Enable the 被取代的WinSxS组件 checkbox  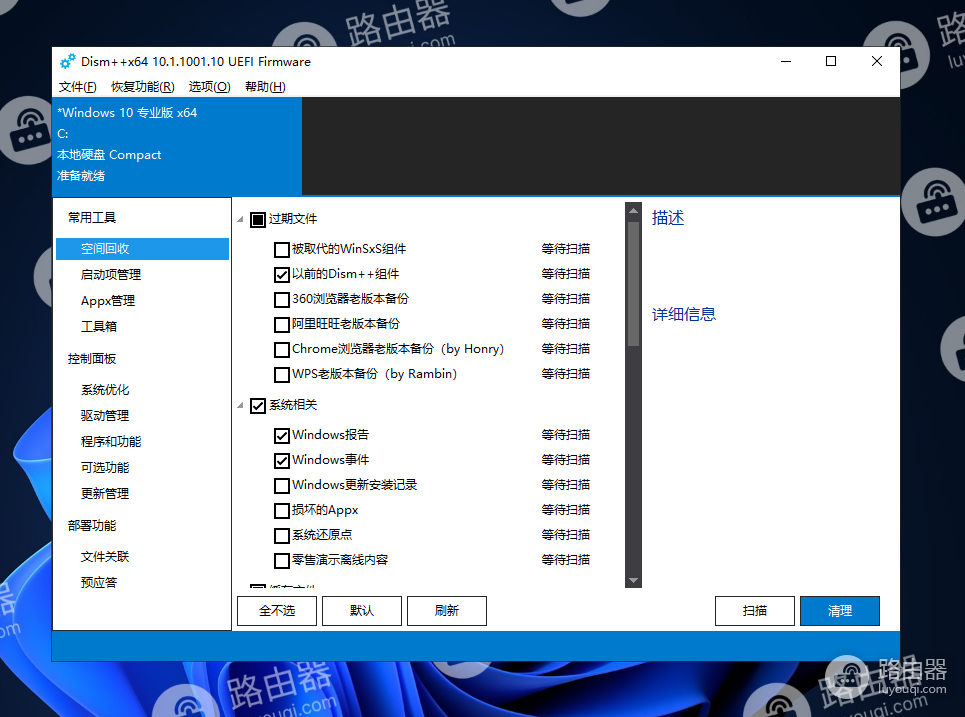click(282, 249)
